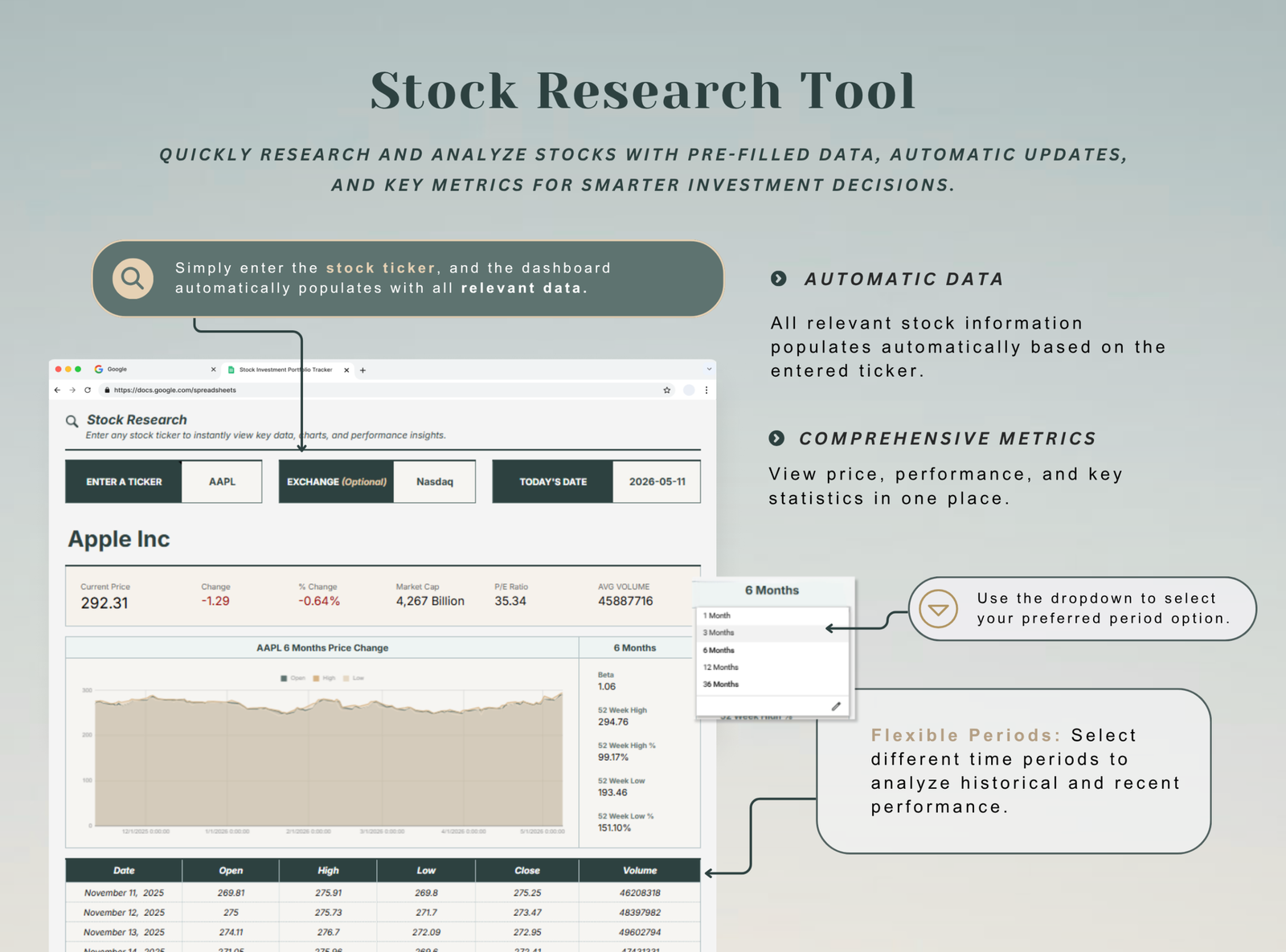This screenshot has width=1286, height=952.
Task: Choose 1 Month from the period list
Action: click(772, 615)
